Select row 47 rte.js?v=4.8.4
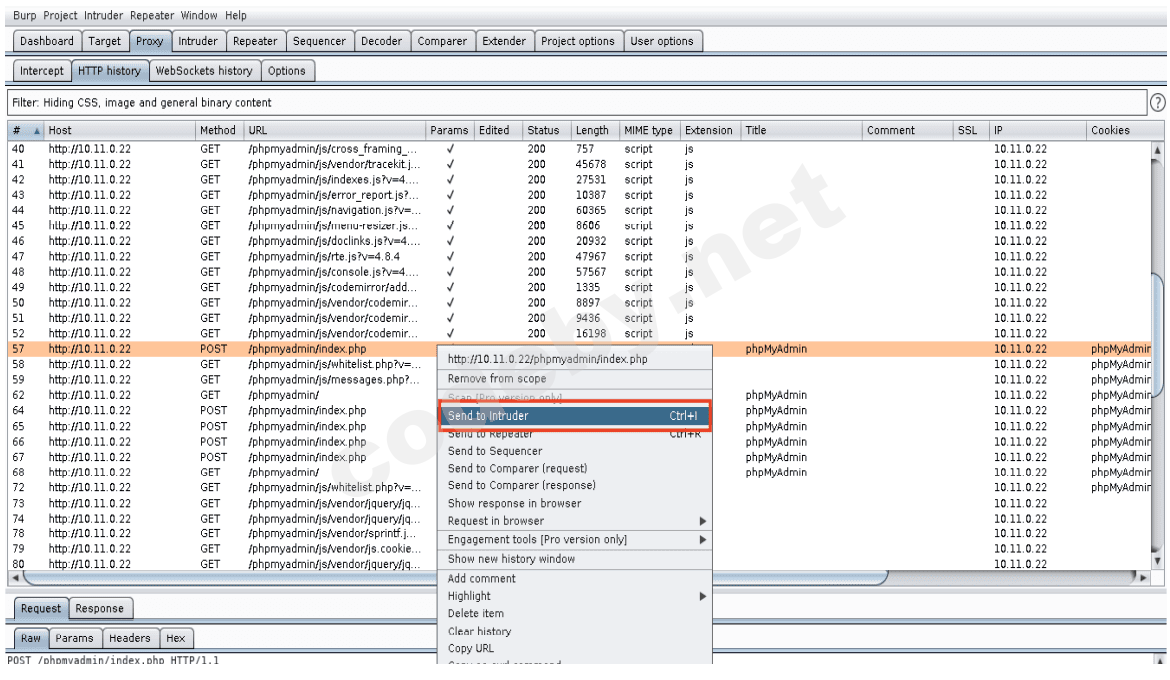Image resolution: width=1170 pixels, height=680 pixels. pos(579,257)
